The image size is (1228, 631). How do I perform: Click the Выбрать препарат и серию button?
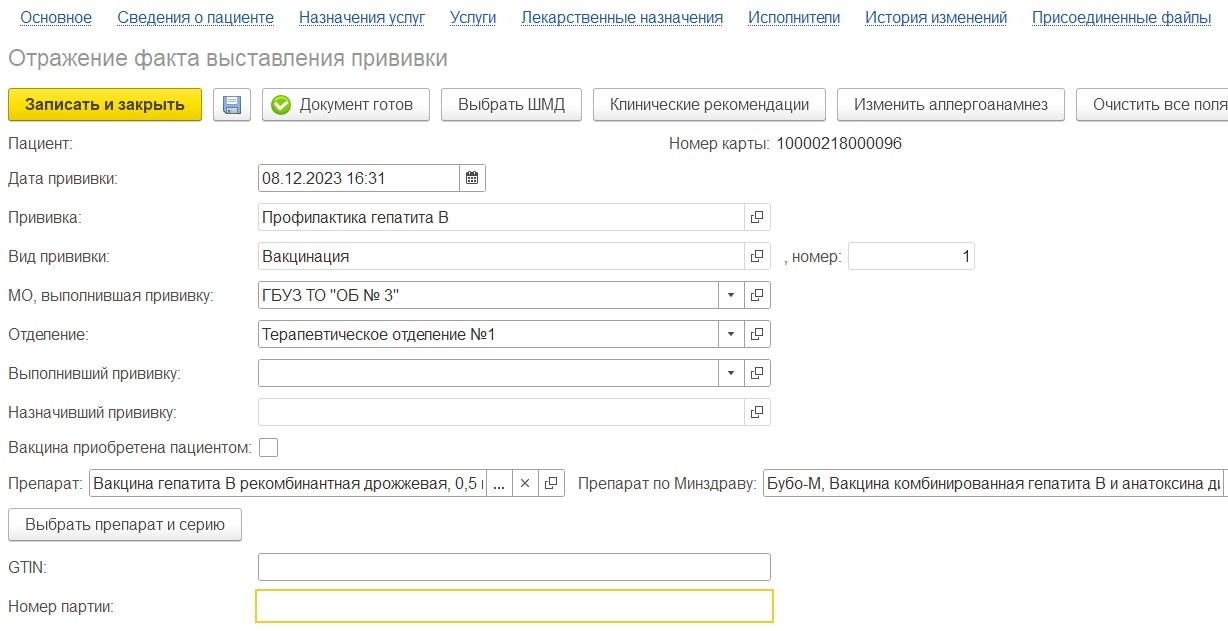click(125, 524)
